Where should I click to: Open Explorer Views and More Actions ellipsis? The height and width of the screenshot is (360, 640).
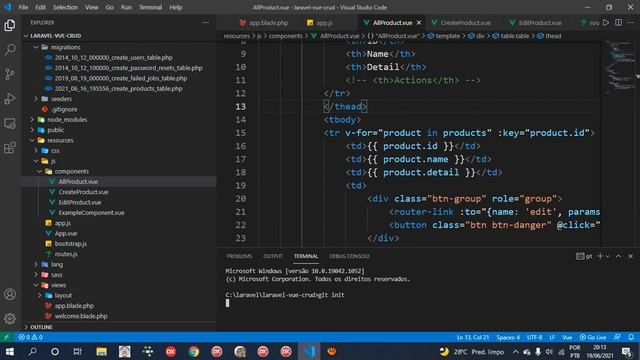tap(205, 22)
